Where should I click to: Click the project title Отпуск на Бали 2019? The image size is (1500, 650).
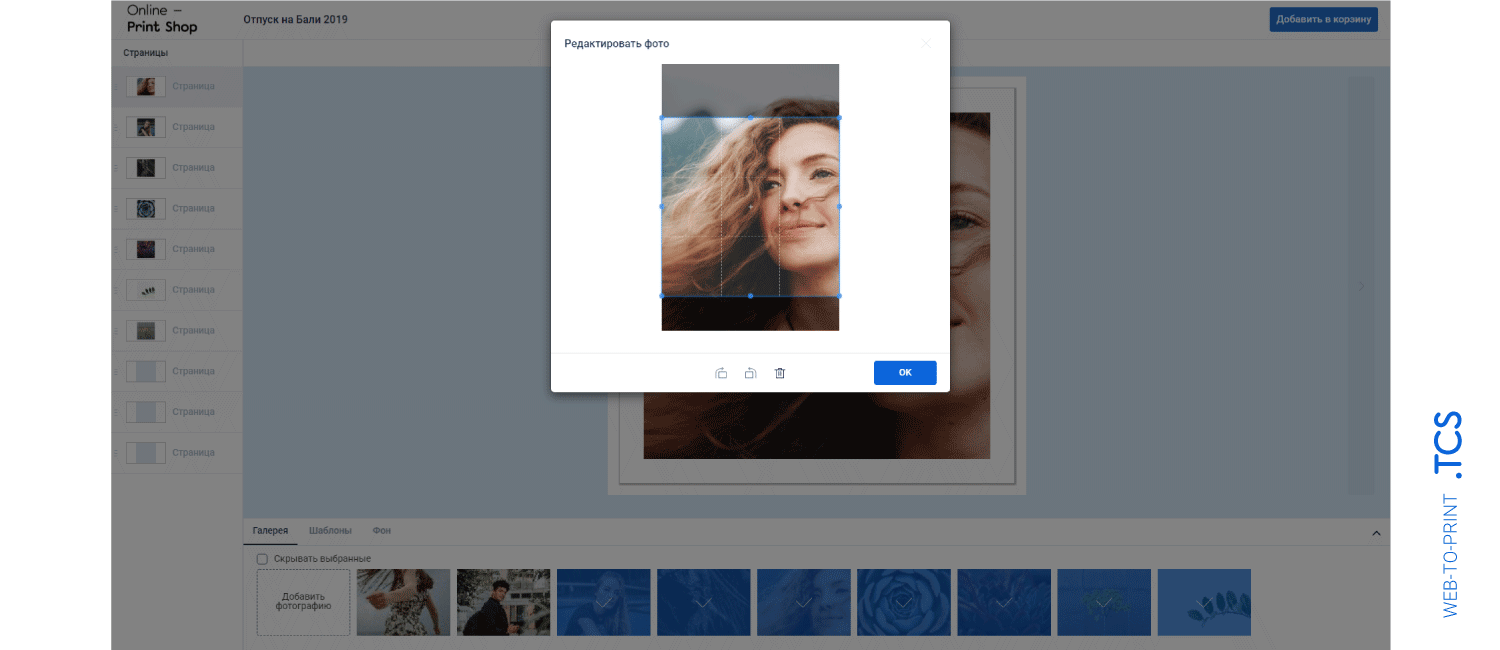[296, 19]
